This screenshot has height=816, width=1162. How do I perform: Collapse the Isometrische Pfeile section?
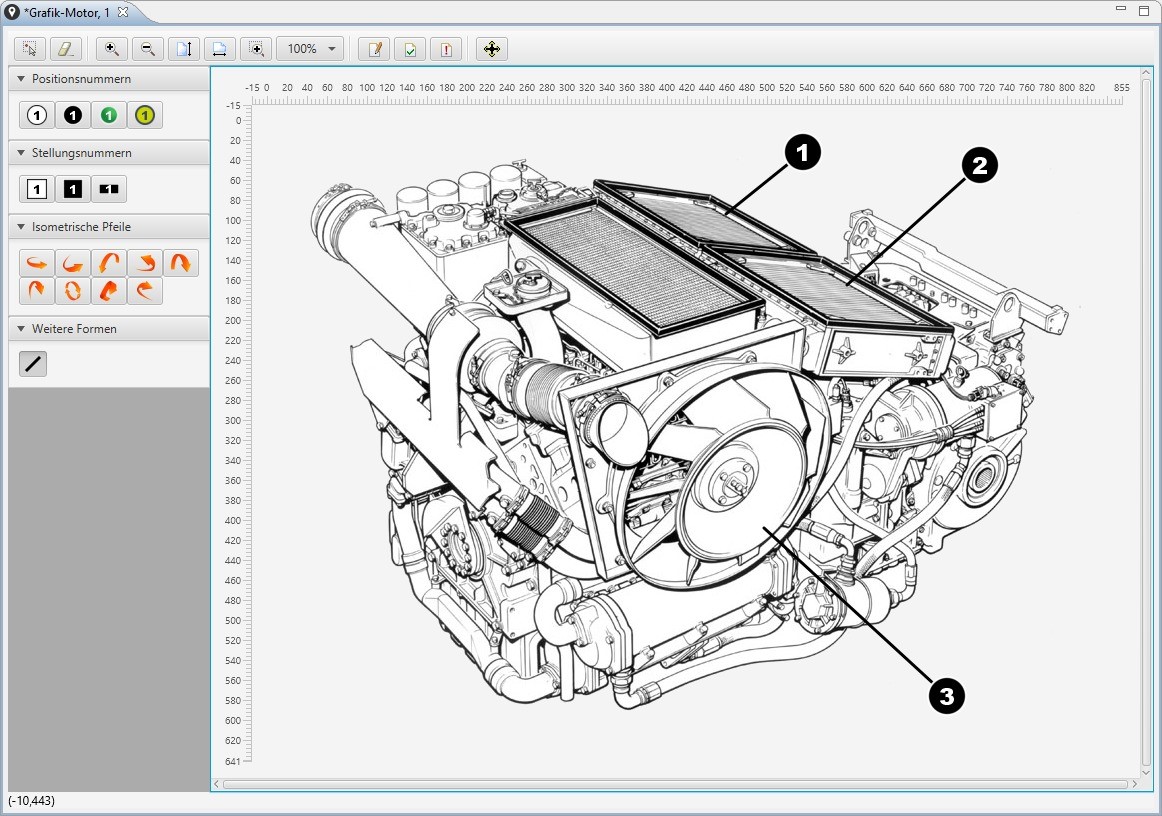[21, 227]
